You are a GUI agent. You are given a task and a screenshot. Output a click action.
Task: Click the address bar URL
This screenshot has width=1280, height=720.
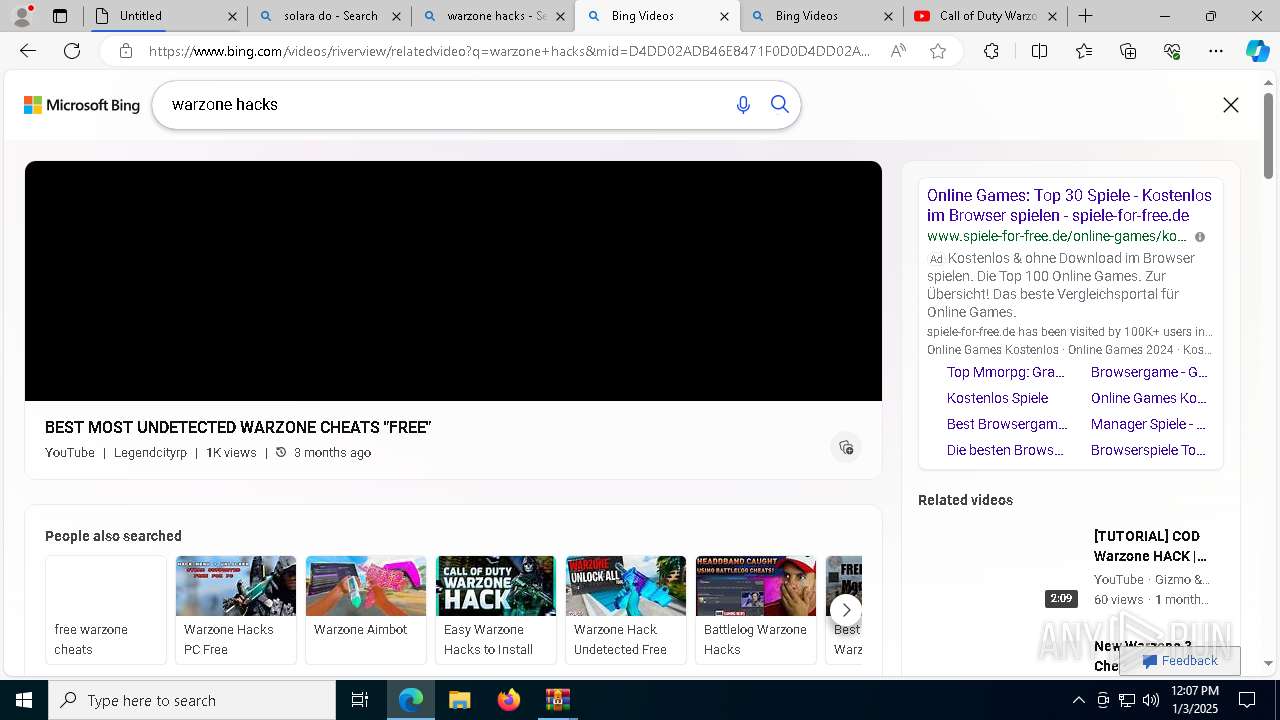click(510, 51)
